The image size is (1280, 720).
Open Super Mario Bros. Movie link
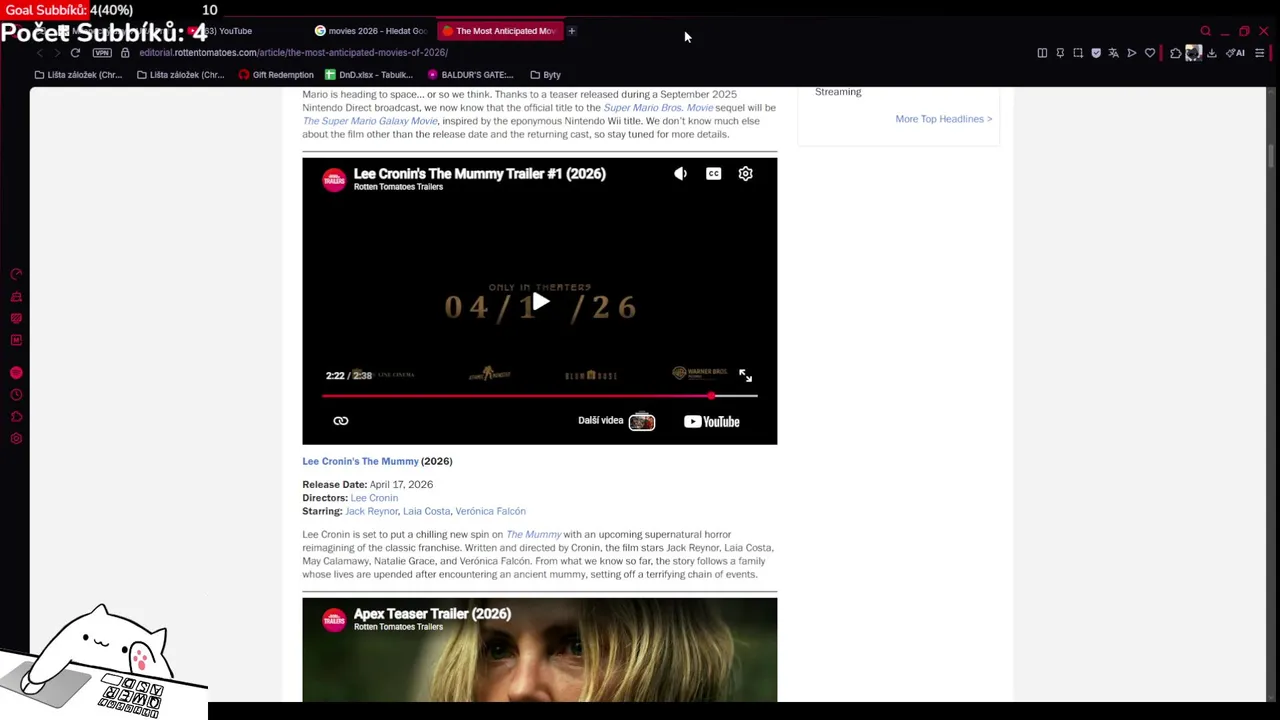coord(658,108)
